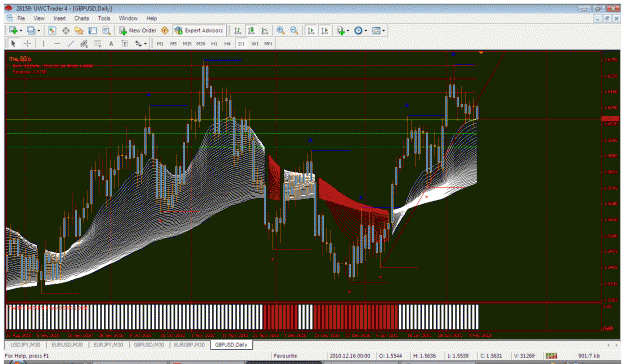The width and height of the screenshot is (625, 364).
Task: Open the Profiles toolbar icon
Action: point(31,31)
